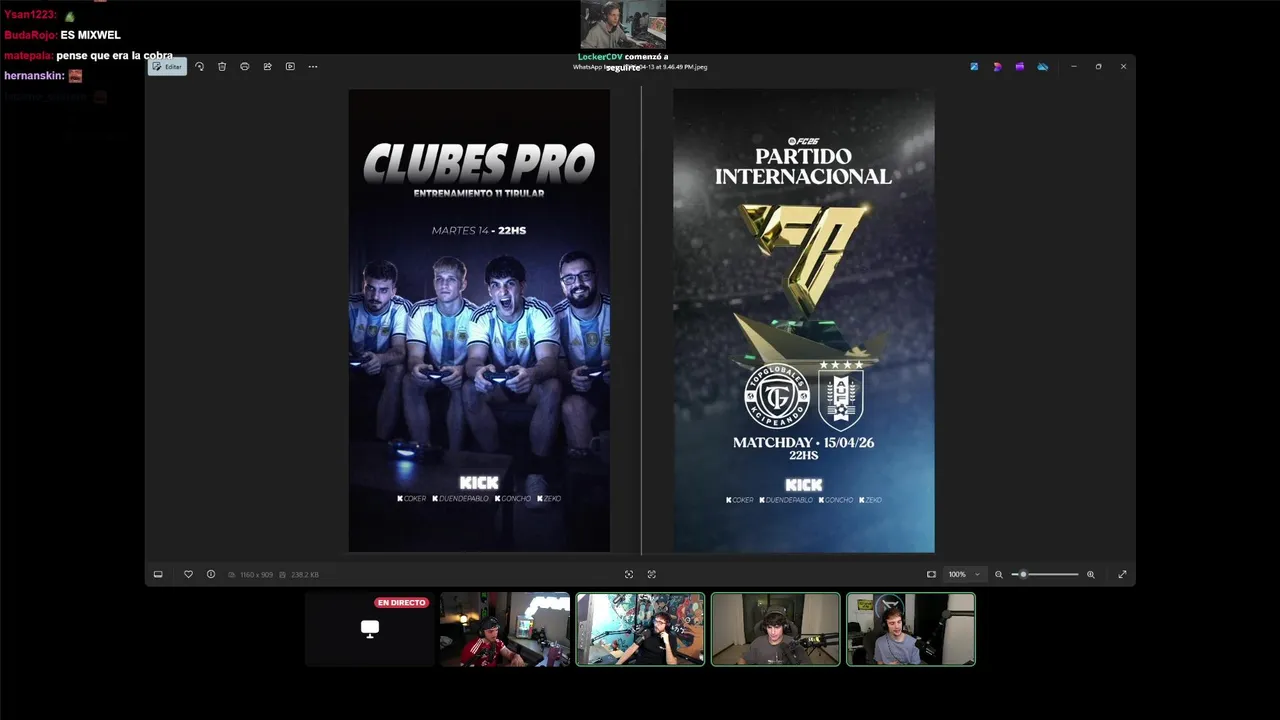Mark image as favorite with heart icon
Viewport: 1280px width, 720px height.
(x=188, y=574)
